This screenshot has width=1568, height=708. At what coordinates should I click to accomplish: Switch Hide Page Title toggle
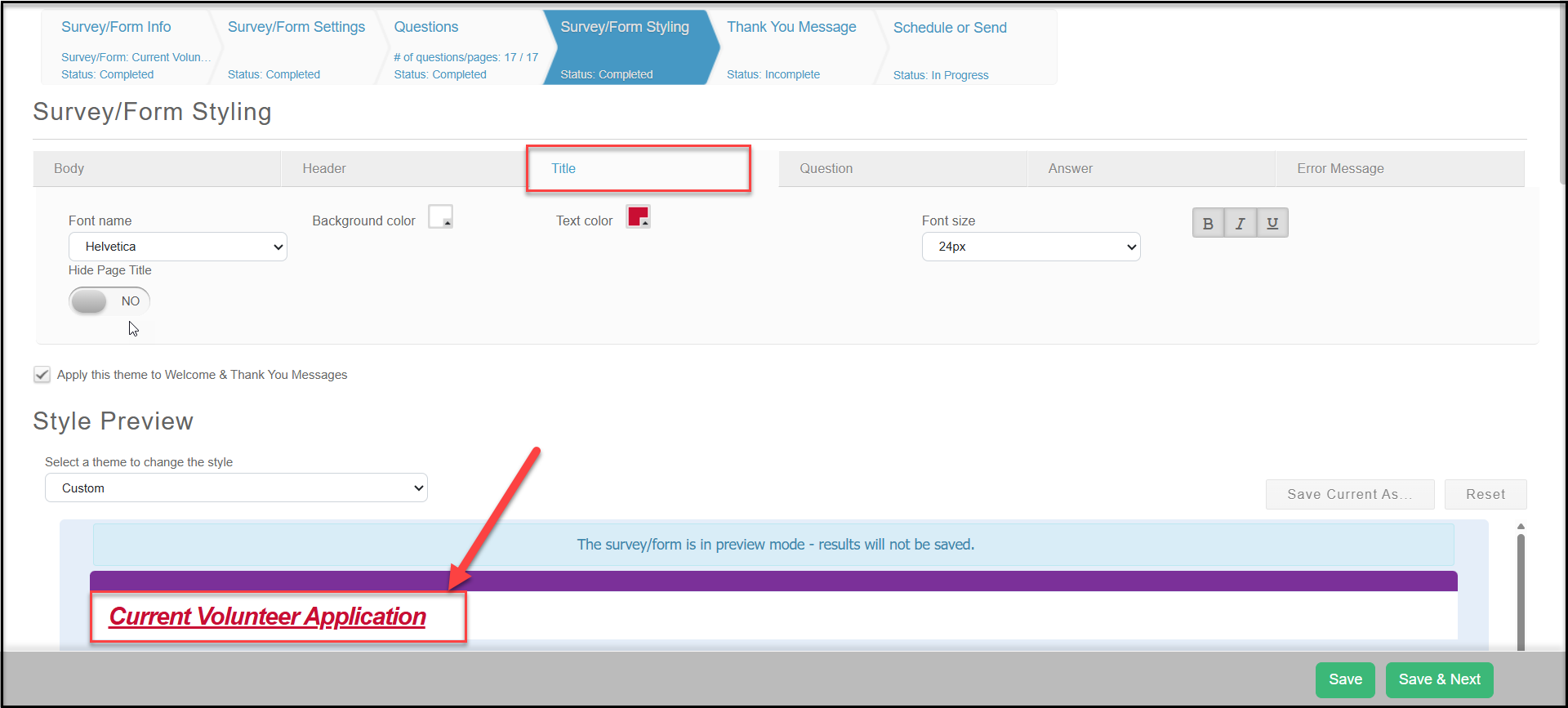(x=109, y=301)
